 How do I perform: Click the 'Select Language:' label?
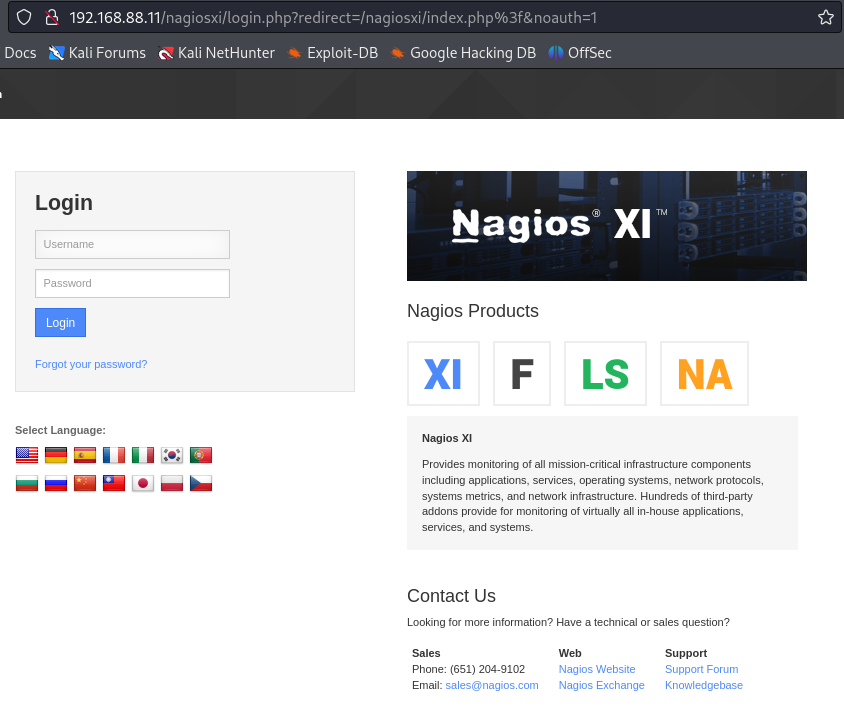point(60,430)
